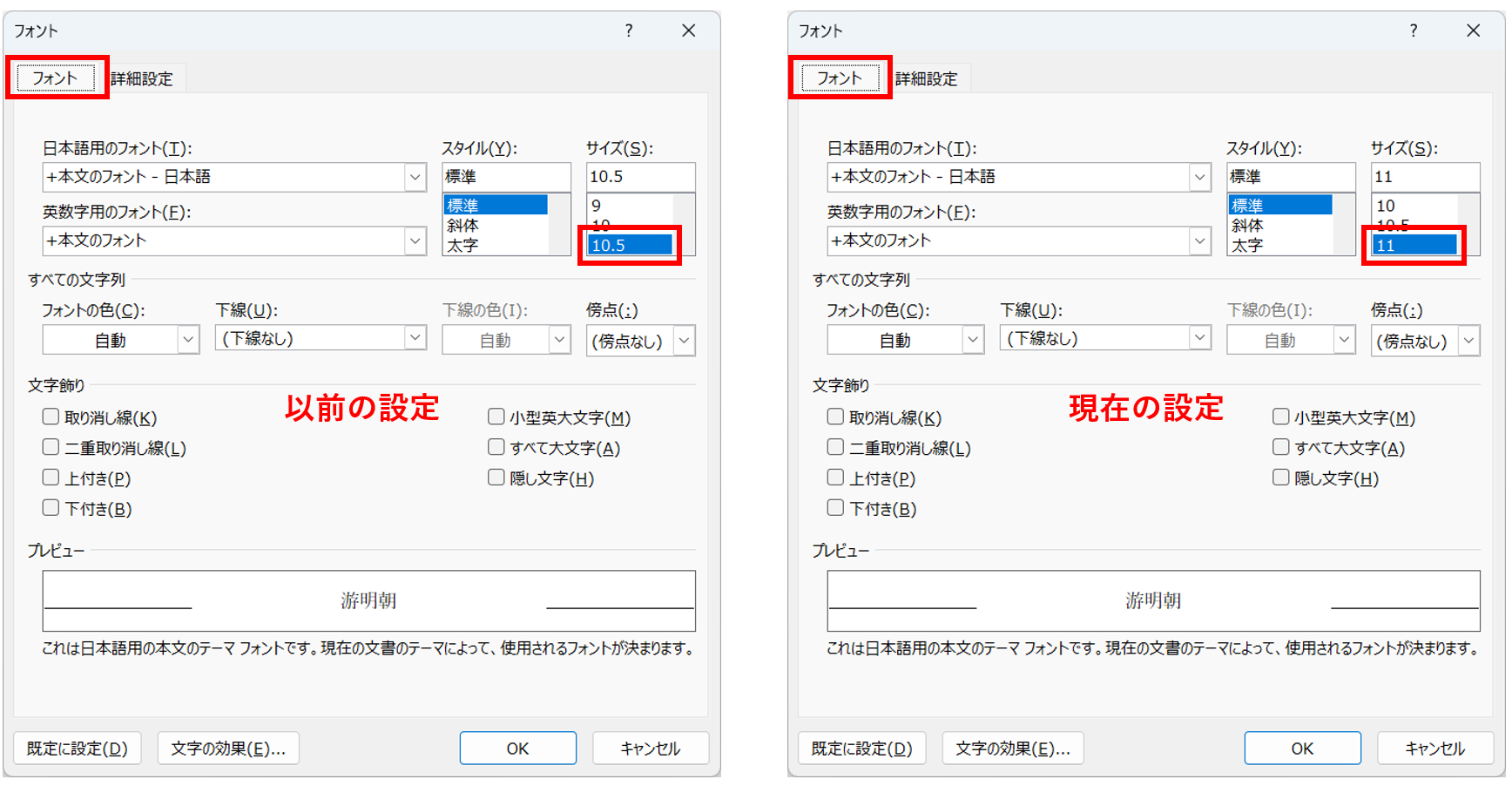
Task: Open 下線 dropdown in the 現在の設定 dialog
Action: tap(1200, 338)
